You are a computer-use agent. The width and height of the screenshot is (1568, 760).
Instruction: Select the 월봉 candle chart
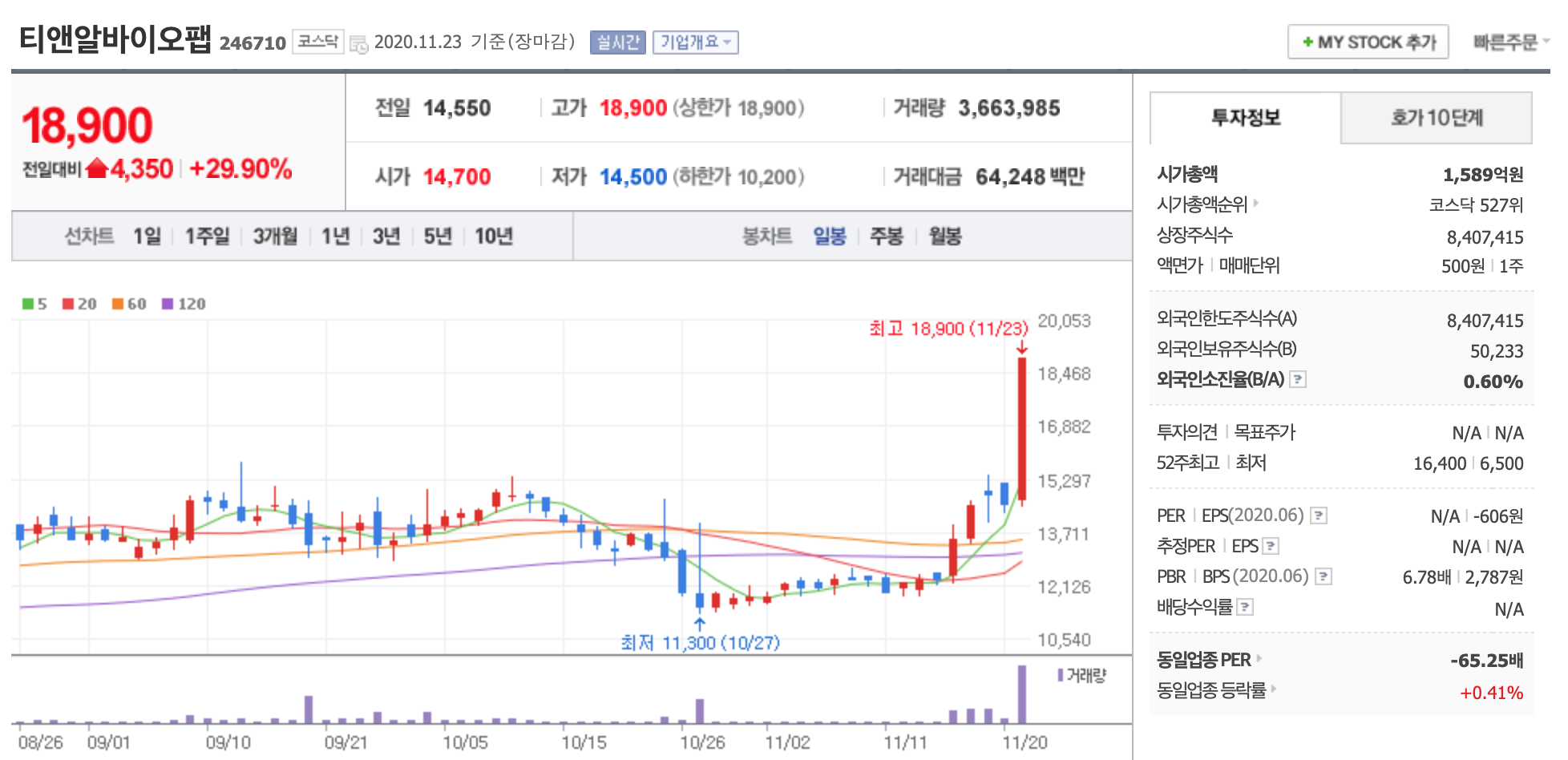[945, 236]
